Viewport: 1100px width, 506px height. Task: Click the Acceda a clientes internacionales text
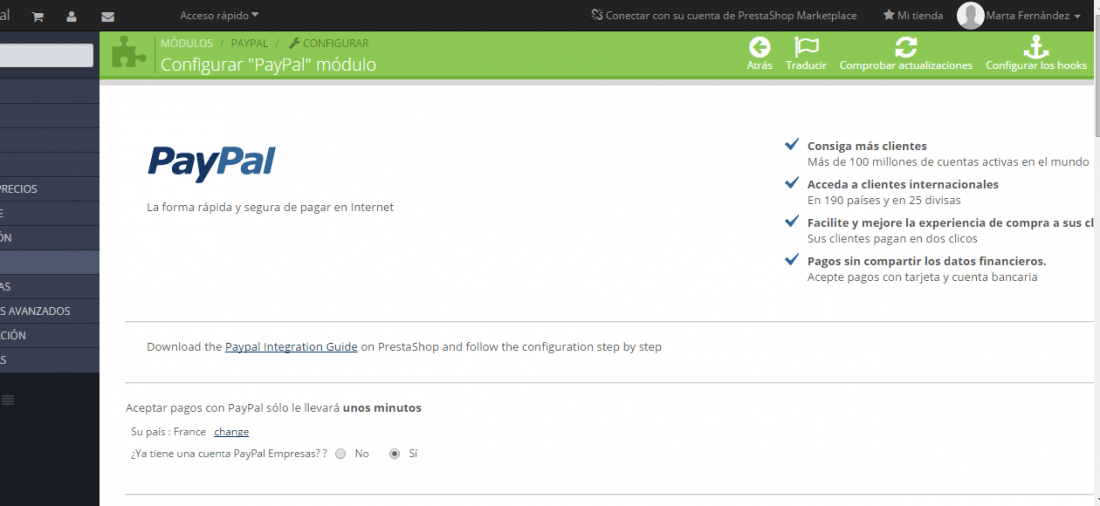903,185
